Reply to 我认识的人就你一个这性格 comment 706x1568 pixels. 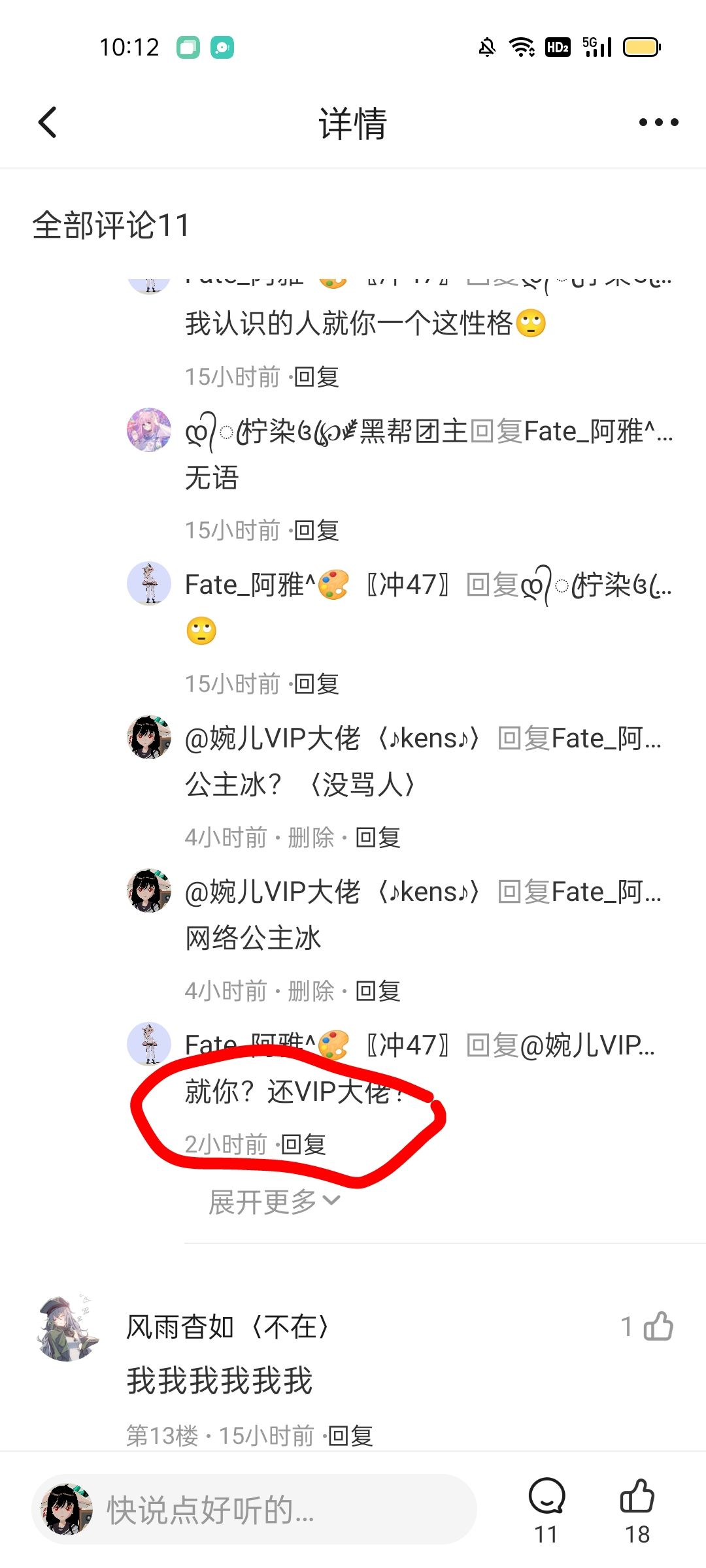point(316,377)
